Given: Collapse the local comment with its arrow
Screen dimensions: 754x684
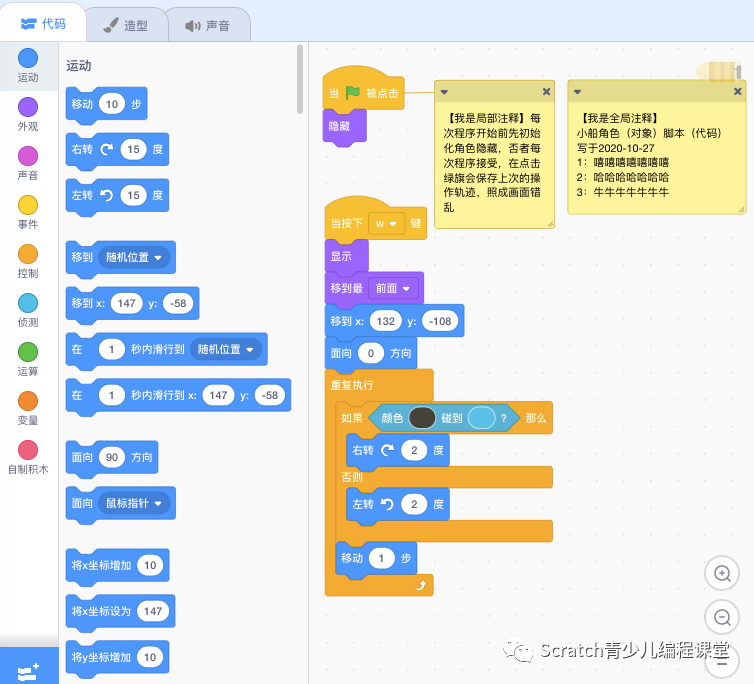Looking at the screenshot, I should [444, 92].
